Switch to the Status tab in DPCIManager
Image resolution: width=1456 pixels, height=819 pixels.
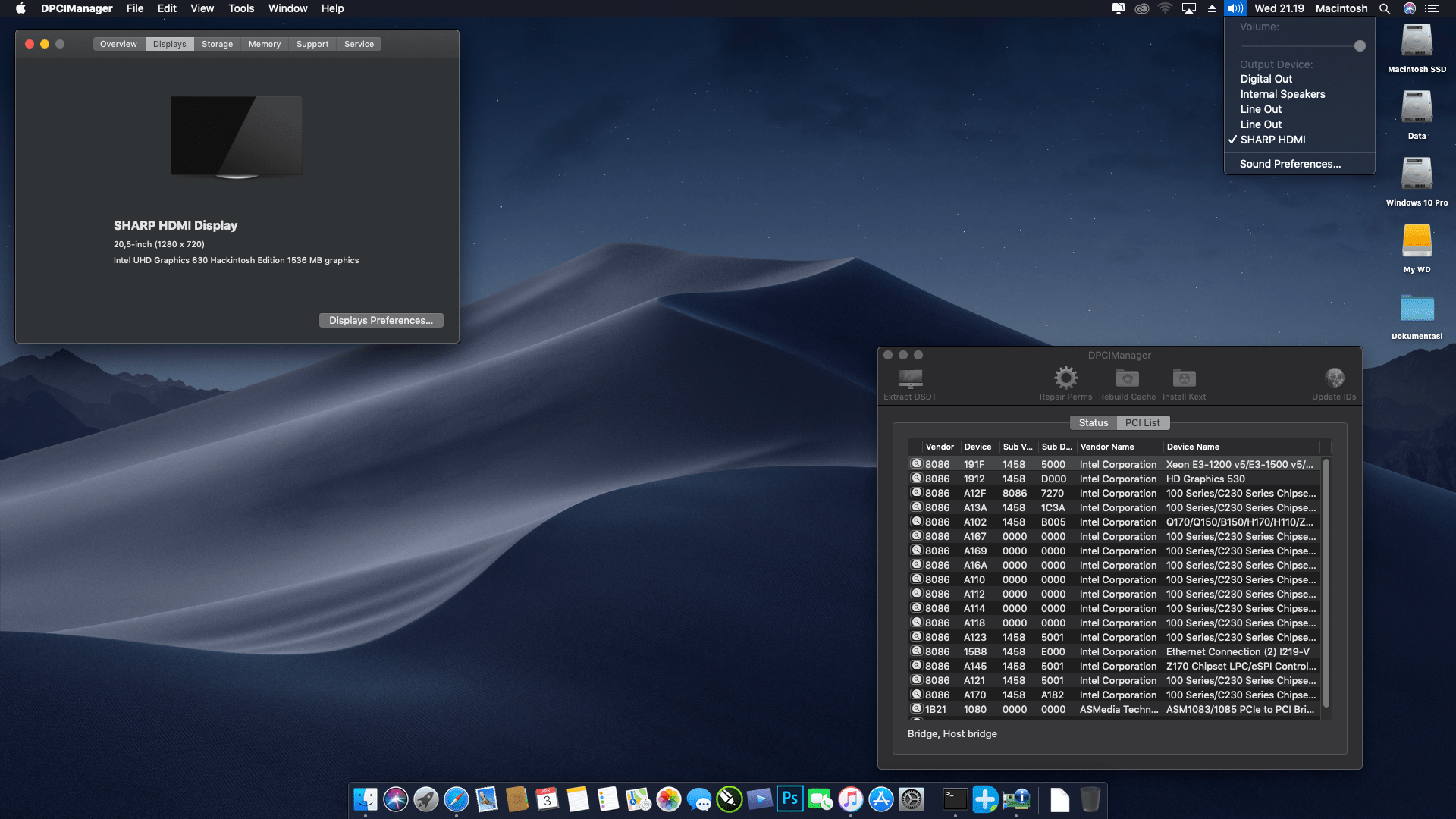(x=1094, y=422)
